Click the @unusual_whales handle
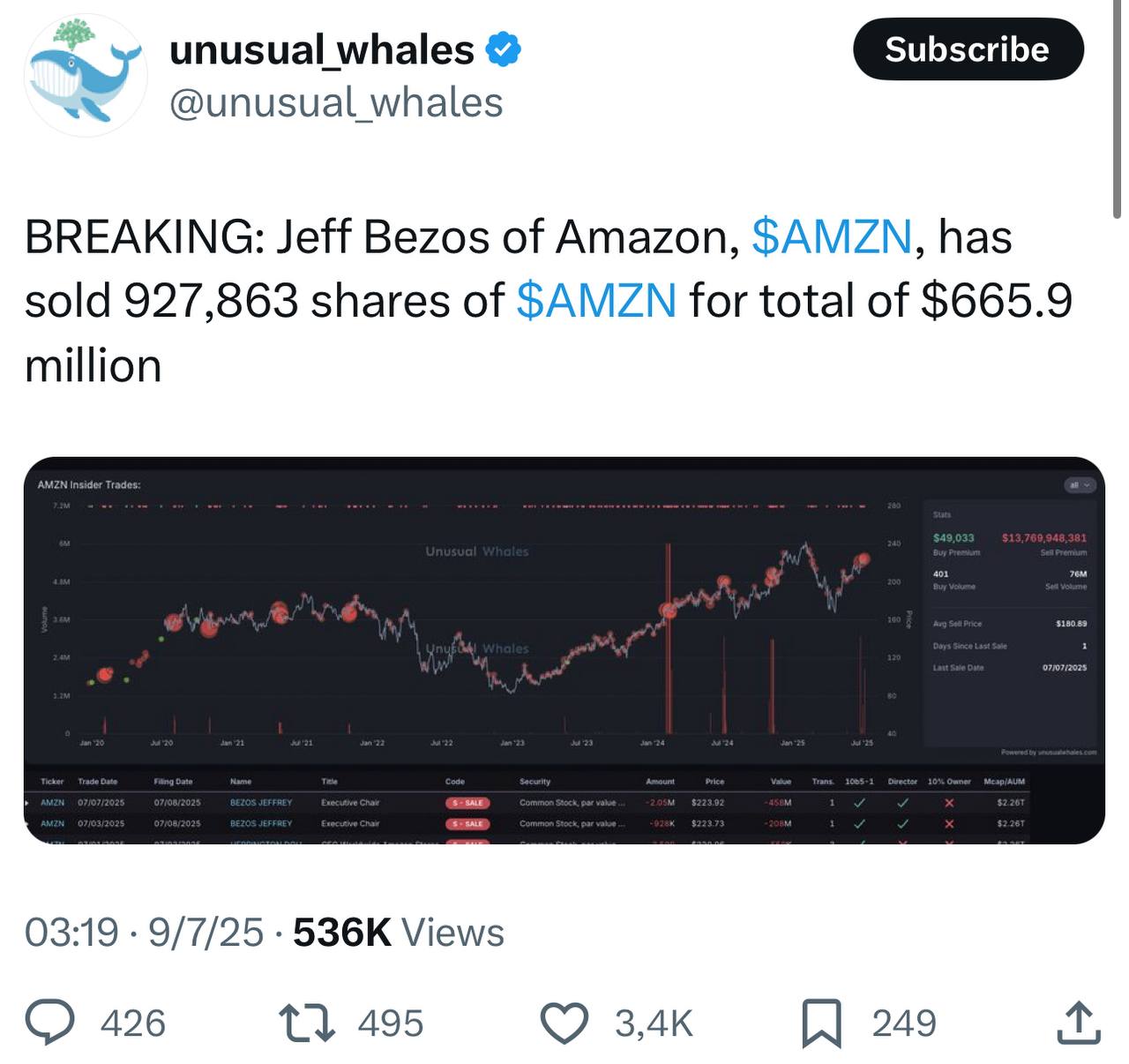1129x1064 pixels. [x=335, y=102]
